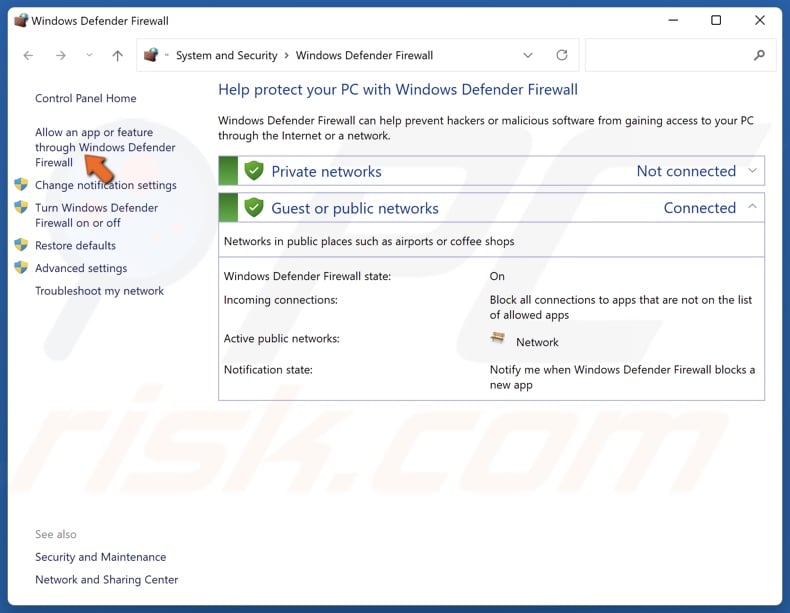Screen dimensions: 790x613
Task: Click shield icon beside Advanced settings
Action: tap(21, 267)
